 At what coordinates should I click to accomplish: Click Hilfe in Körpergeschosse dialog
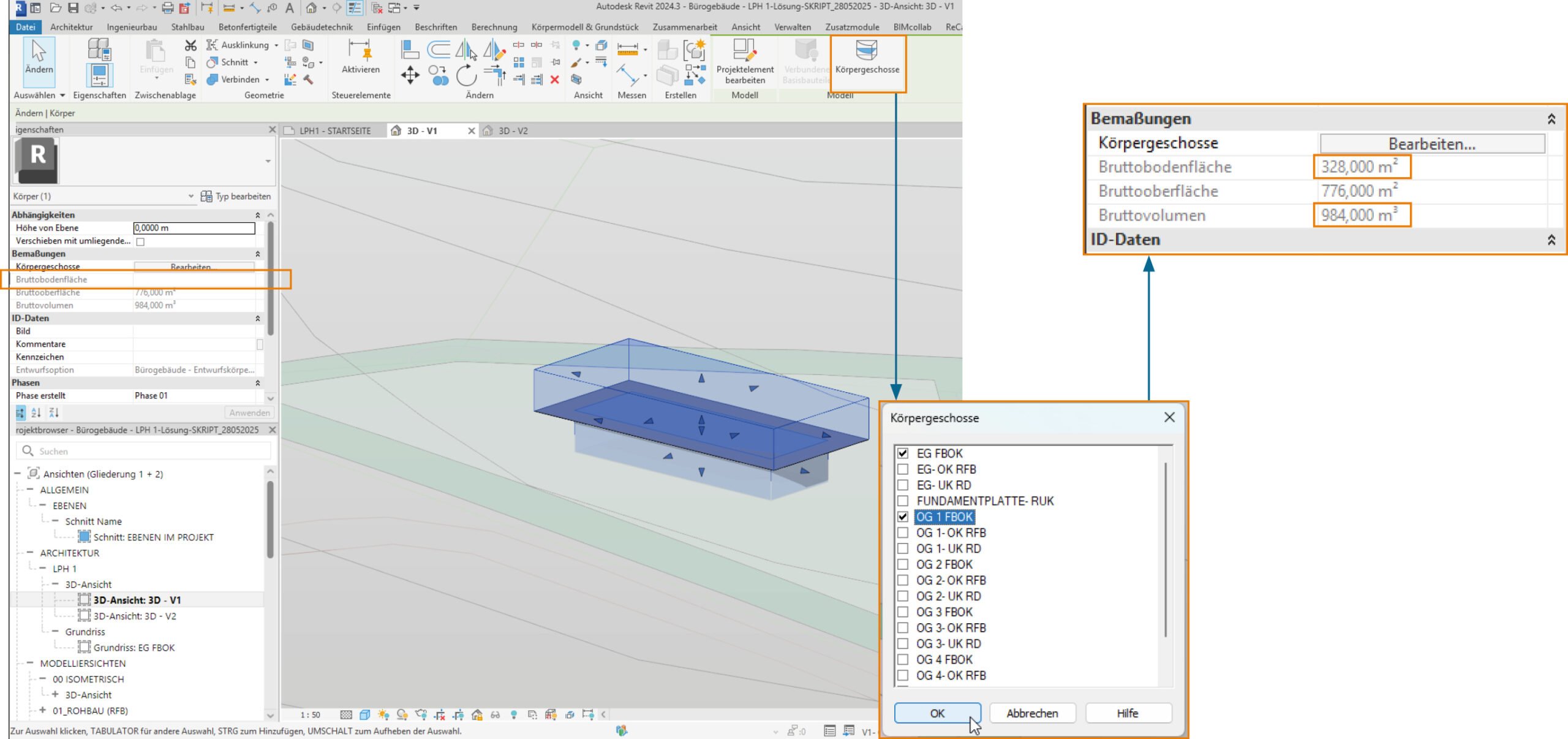1128,713
